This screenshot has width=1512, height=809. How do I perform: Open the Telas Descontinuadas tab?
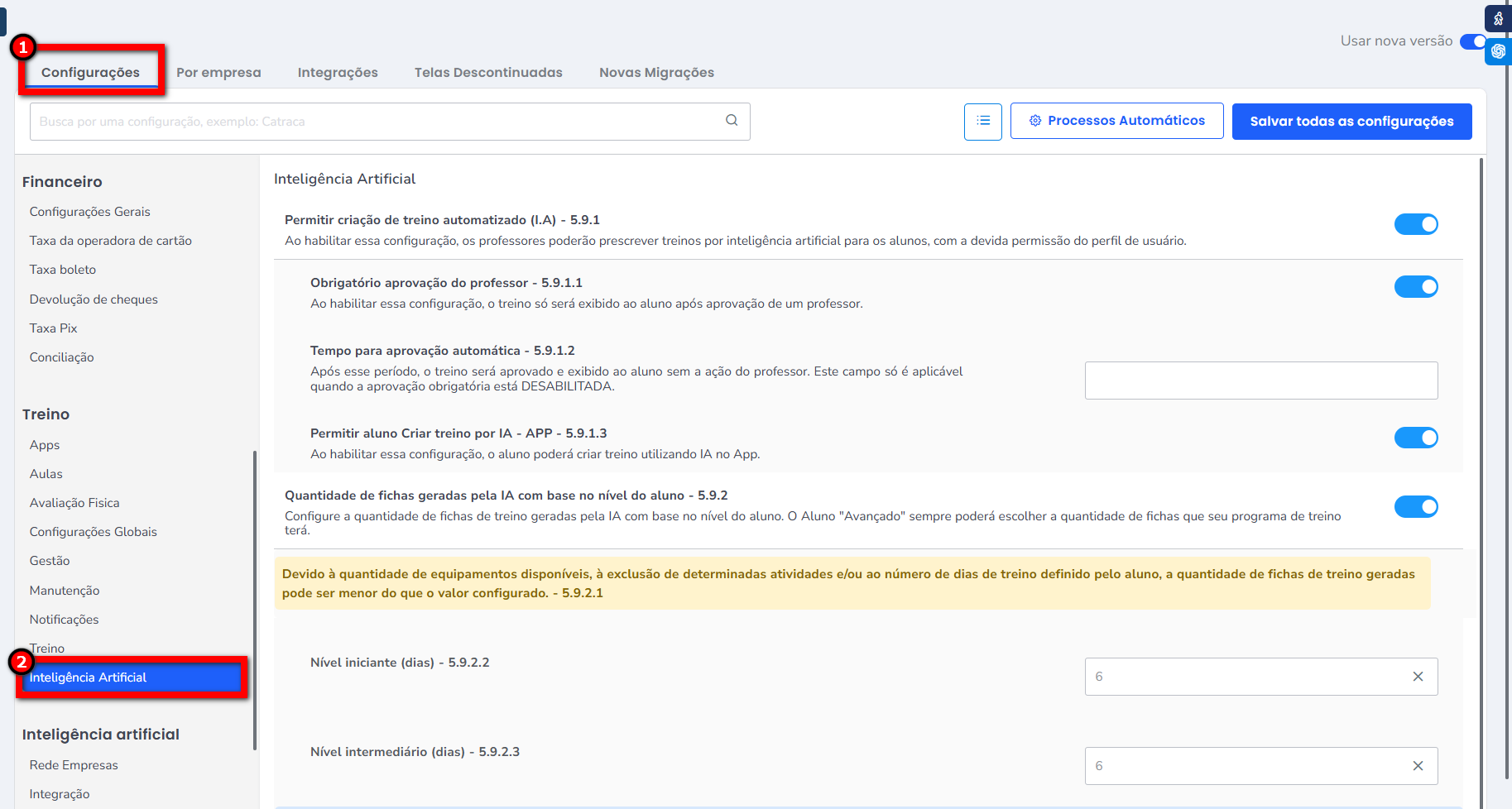tap(488, 73)
